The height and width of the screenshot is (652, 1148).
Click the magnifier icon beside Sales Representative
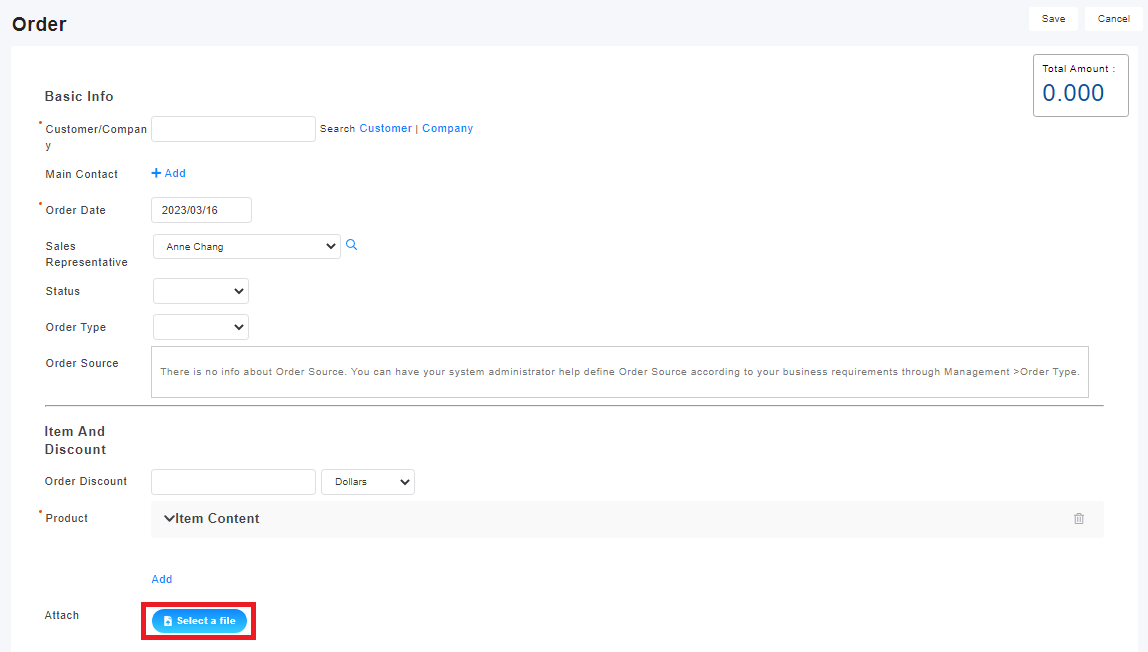pos(351,245)
